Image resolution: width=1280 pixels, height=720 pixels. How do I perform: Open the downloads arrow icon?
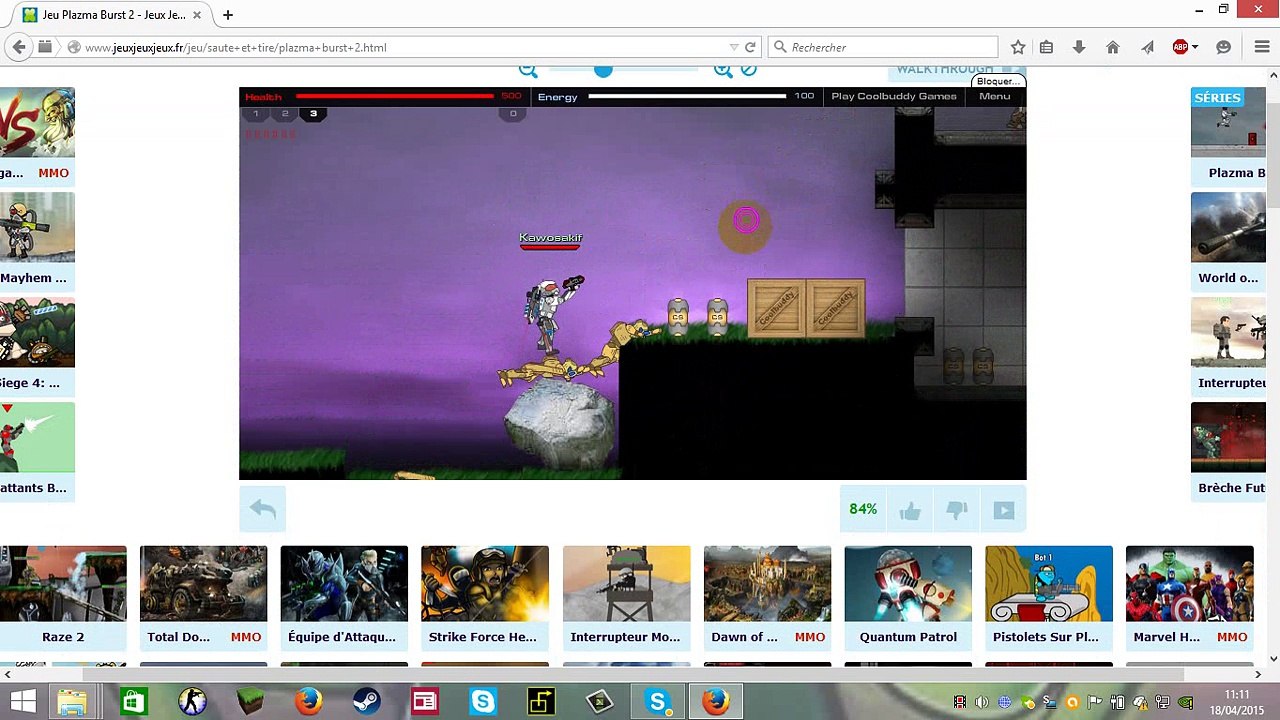[1079, 47]
